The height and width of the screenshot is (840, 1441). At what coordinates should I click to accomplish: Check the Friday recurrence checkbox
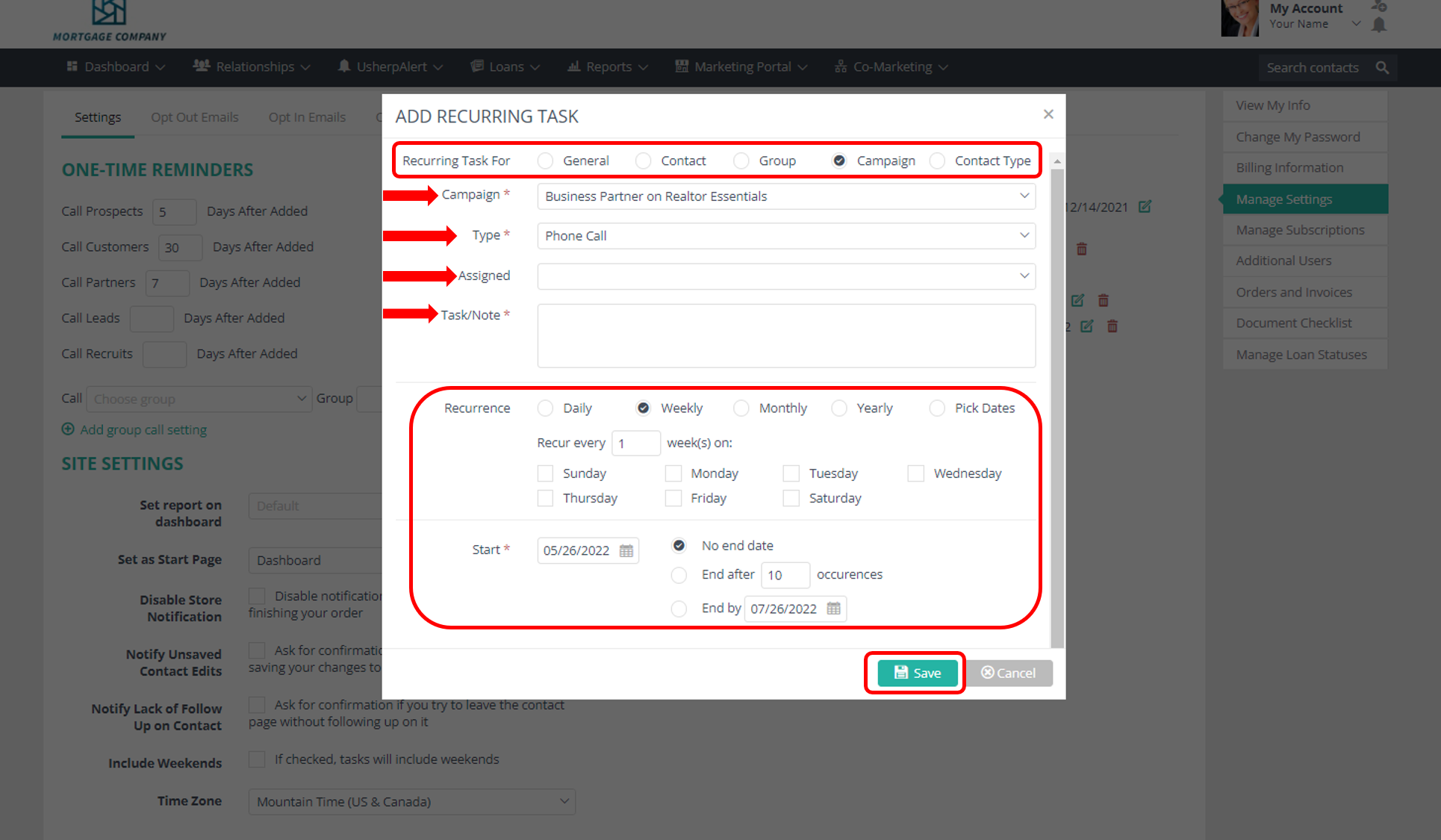[673, 498]
